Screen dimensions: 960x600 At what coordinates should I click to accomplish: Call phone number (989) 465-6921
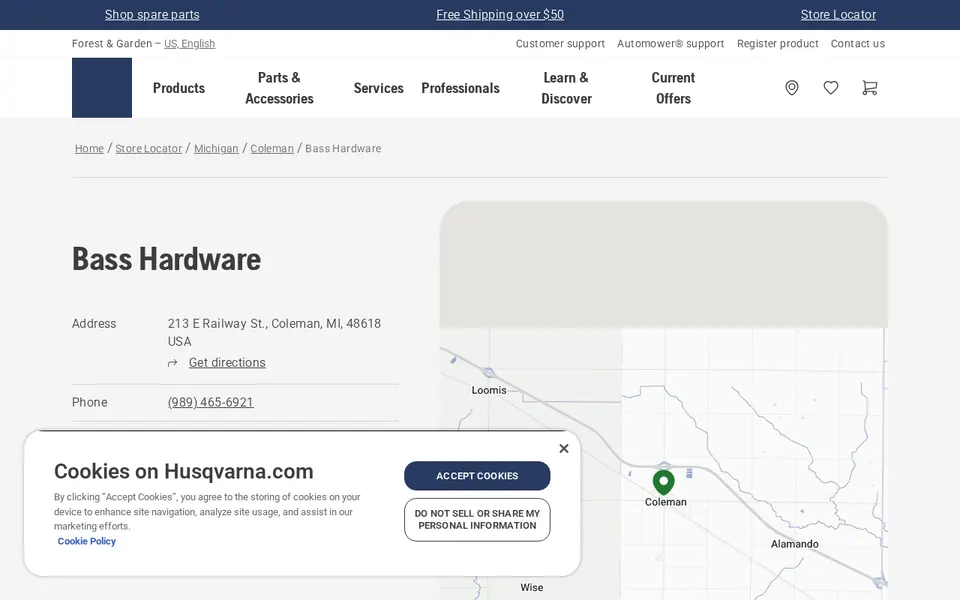point(211,402)
